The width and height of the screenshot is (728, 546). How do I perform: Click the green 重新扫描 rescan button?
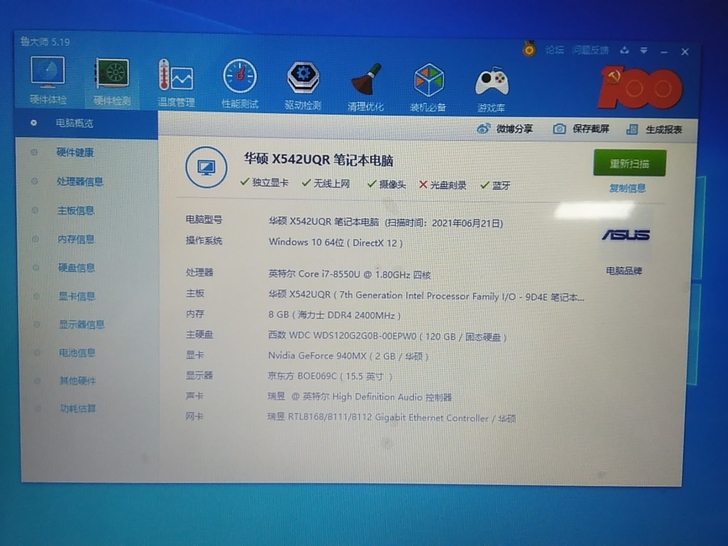click(x=630, y=163)
